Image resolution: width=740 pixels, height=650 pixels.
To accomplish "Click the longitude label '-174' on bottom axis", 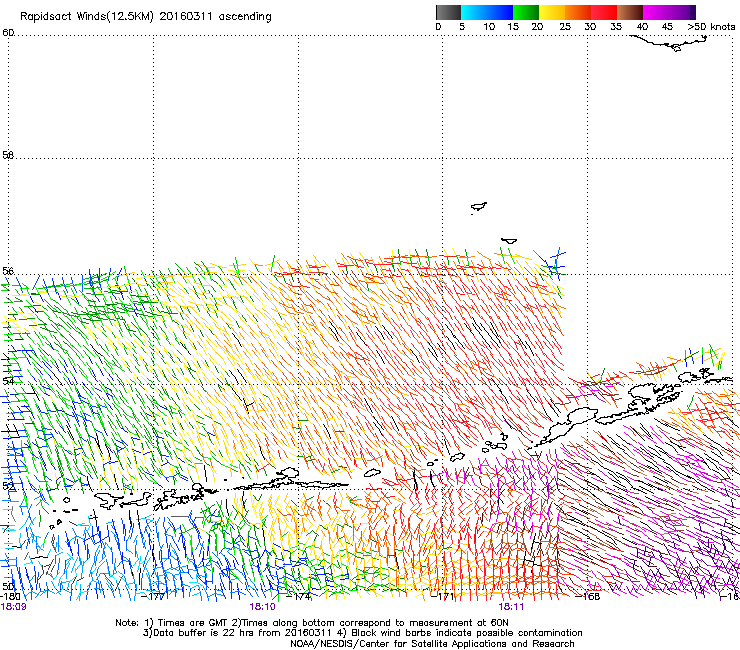I will tap(299, 597).
